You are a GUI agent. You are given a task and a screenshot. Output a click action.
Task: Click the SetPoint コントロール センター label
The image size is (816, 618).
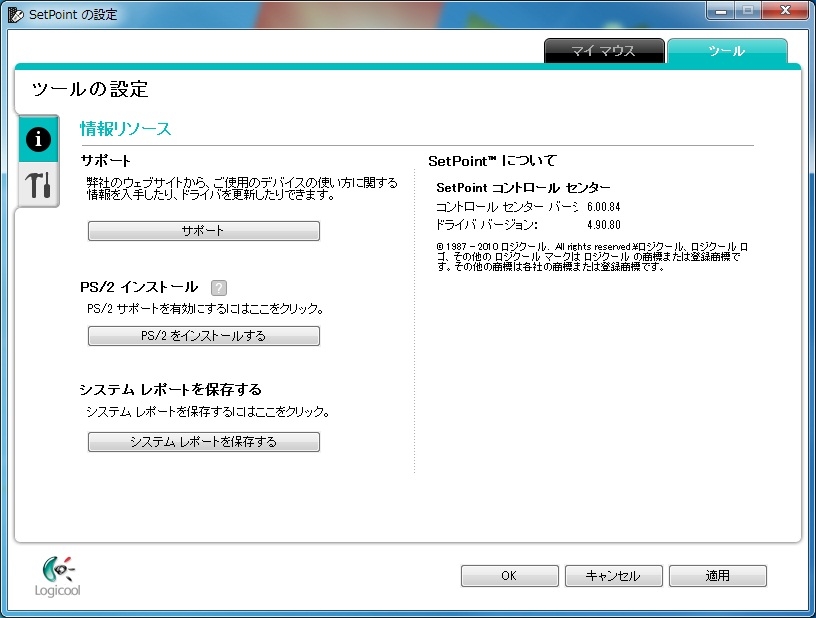[524, 188]
